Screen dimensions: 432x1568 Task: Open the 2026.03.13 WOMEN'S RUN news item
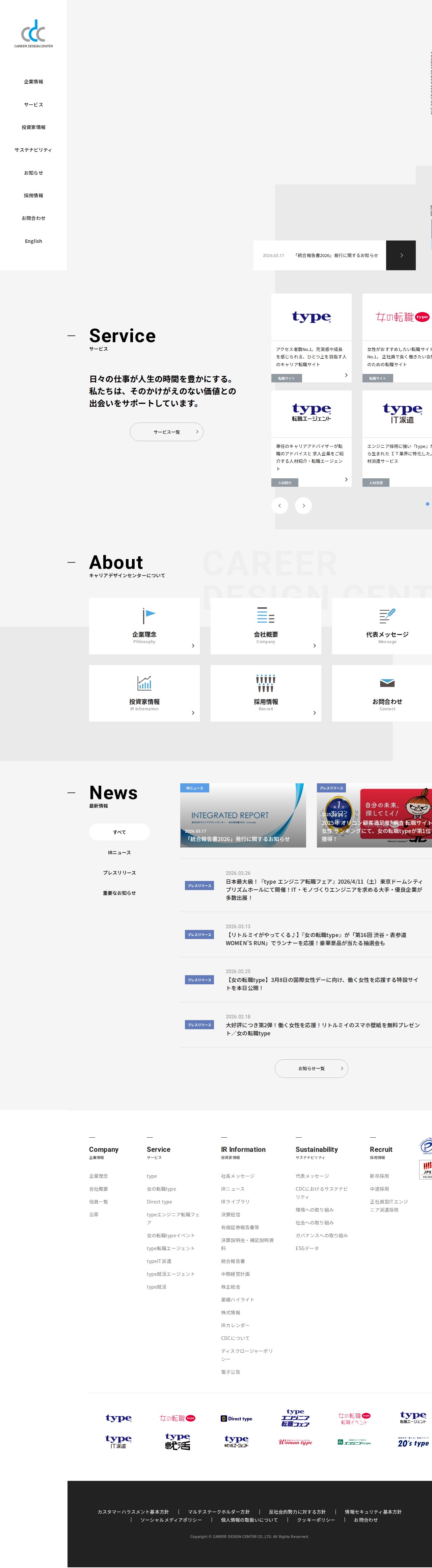306,934
